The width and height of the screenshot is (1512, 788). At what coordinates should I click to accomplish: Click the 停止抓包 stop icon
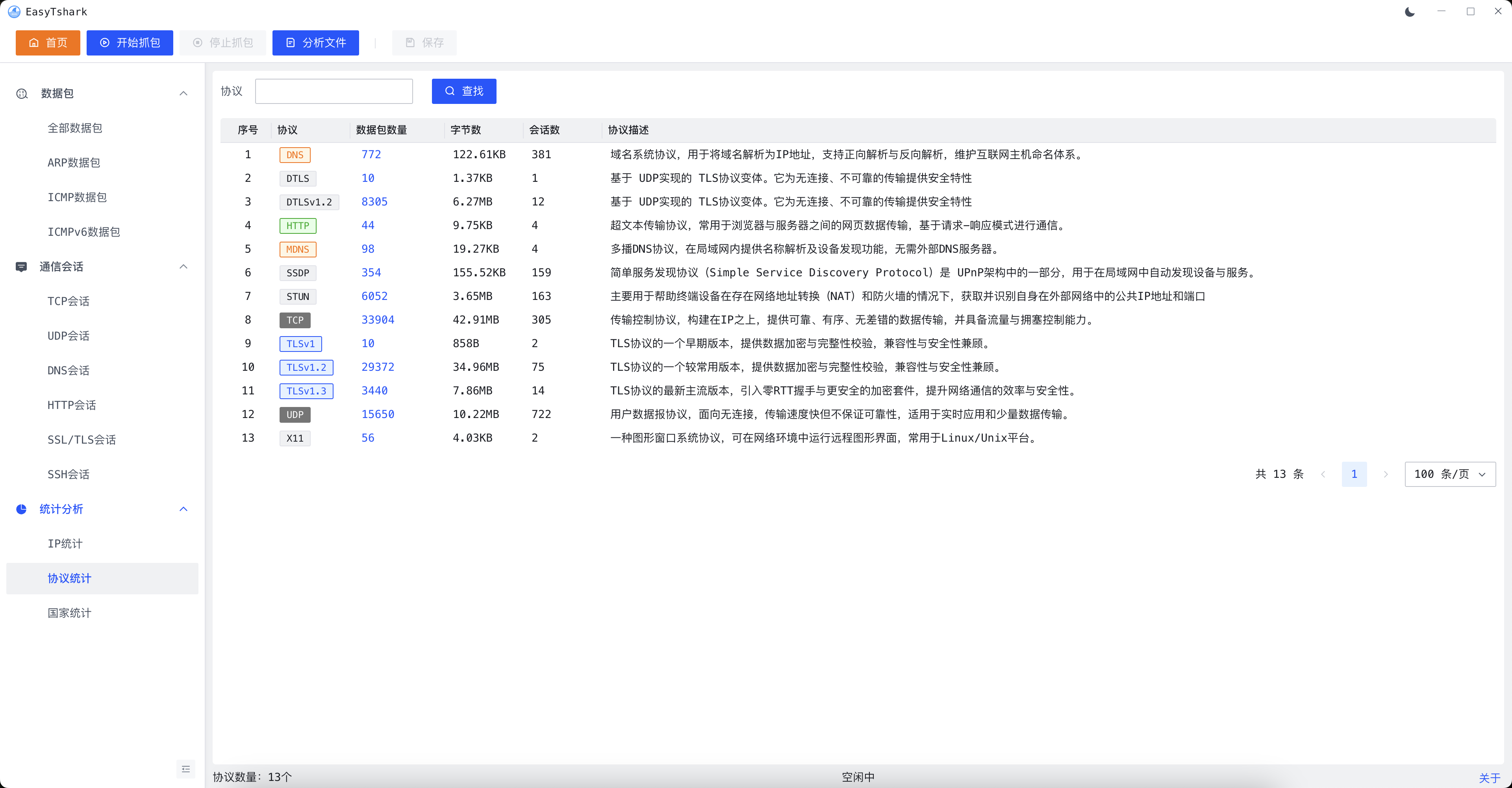coord(197,43)
